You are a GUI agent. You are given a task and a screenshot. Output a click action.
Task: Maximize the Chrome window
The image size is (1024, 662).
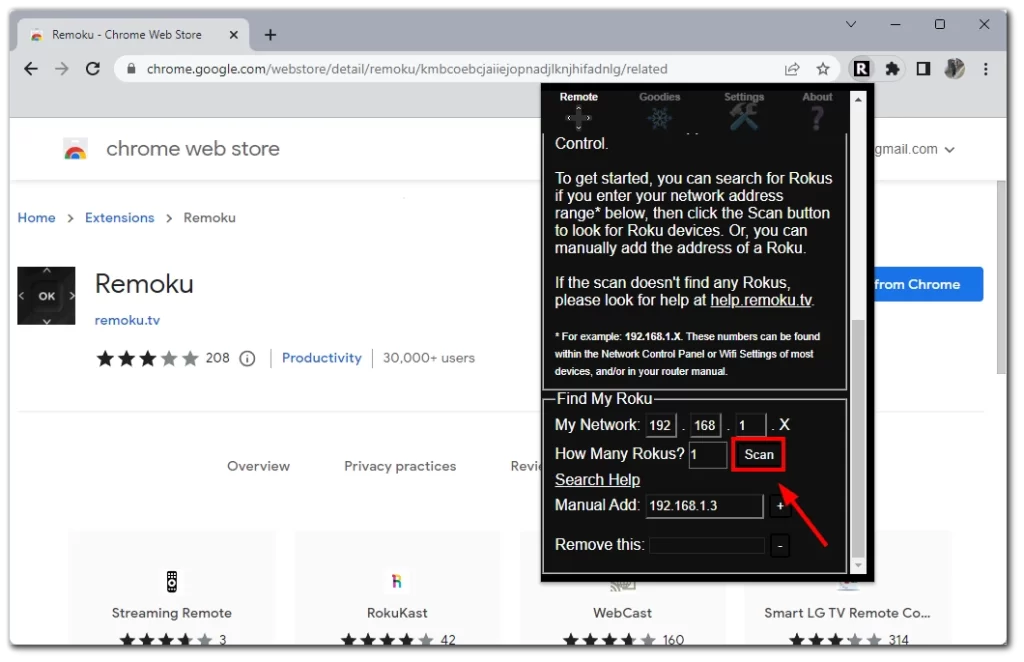[940, 25]
